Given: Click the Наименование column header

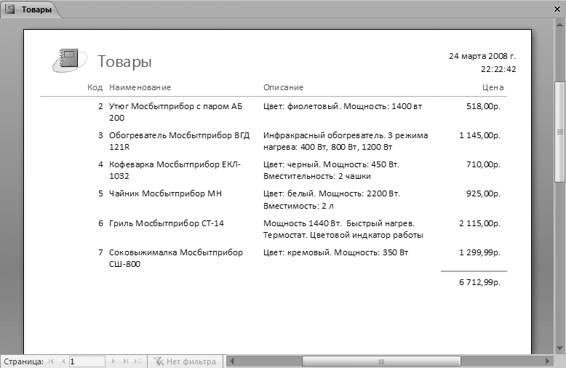Looking at the screenshot, I should tap(140, 87).
